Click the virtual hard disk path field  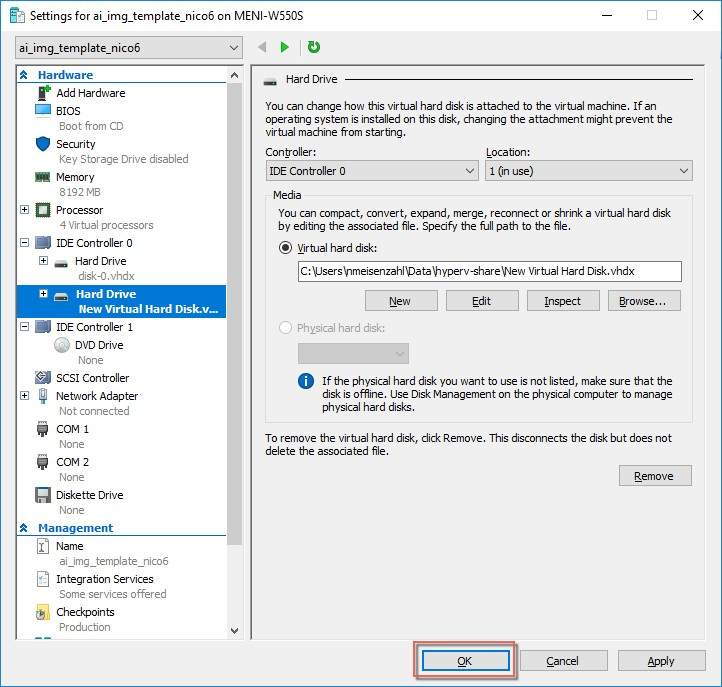coord(488,271)
